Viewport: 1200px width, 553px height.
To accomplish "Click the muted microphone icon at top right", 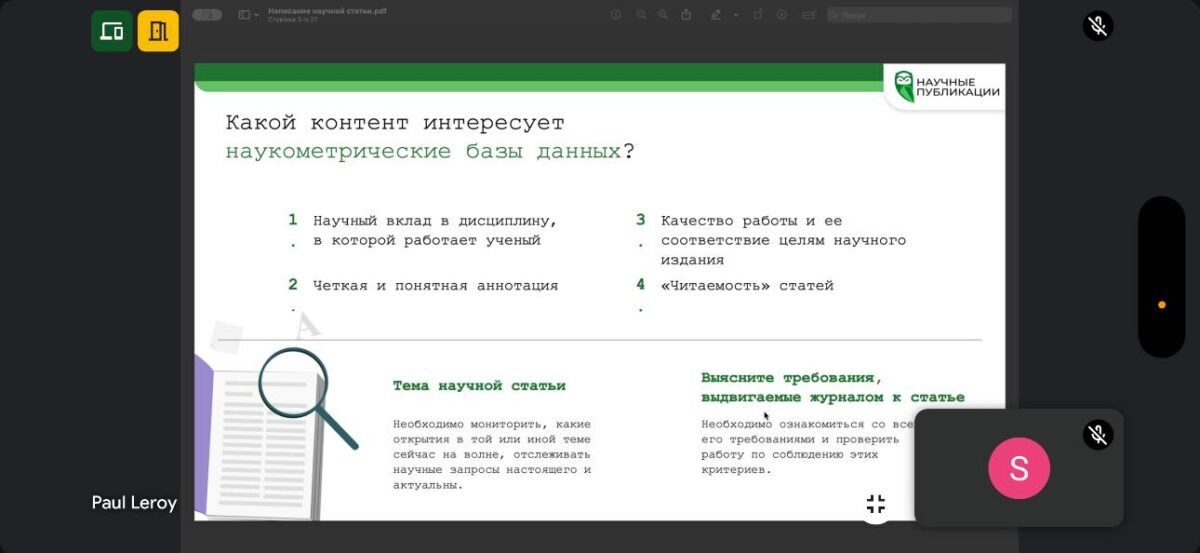I will [x=1097, y=26].
